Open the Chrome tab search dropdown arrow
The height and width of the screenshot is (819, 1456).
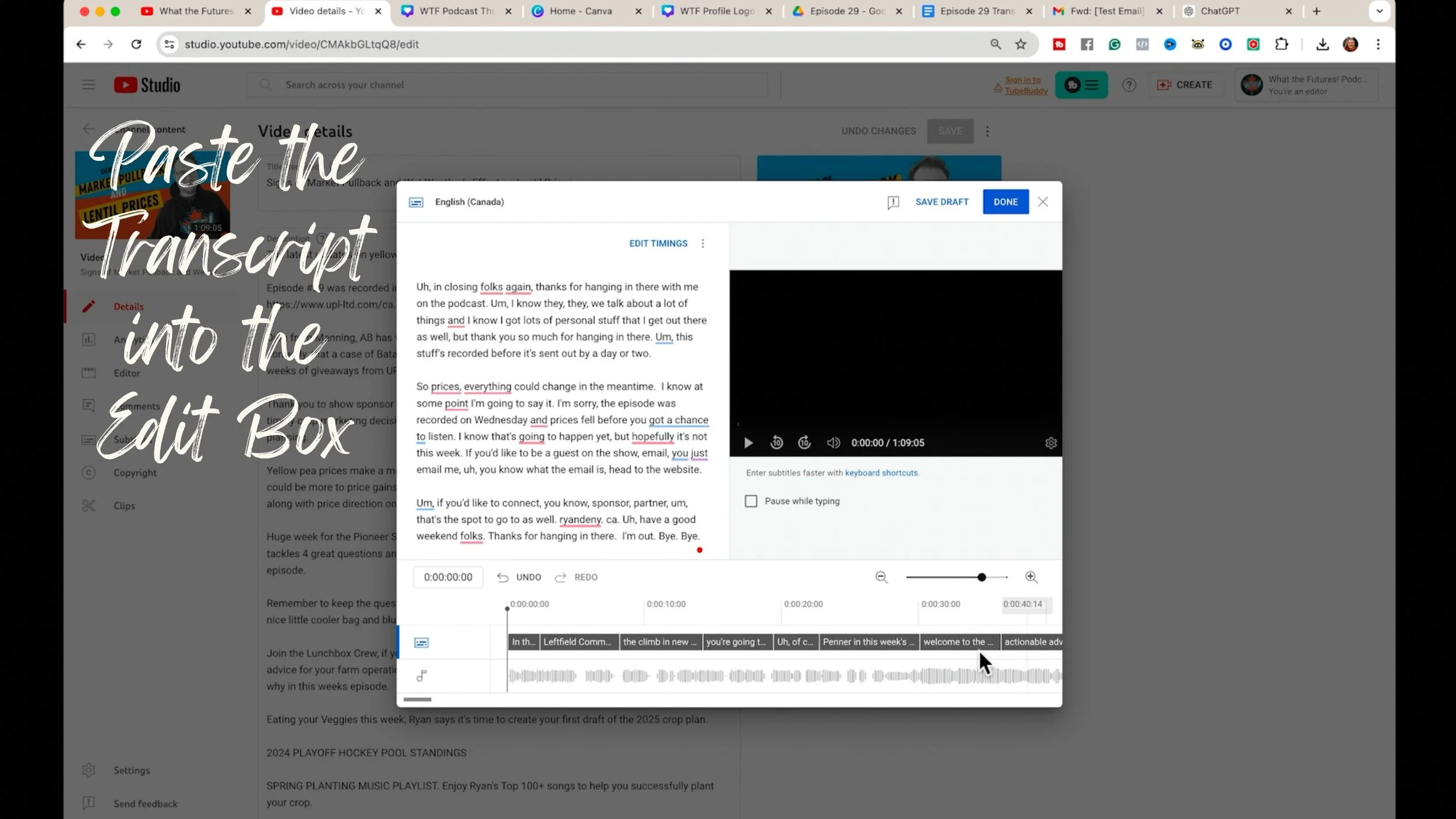[1379, 11]
